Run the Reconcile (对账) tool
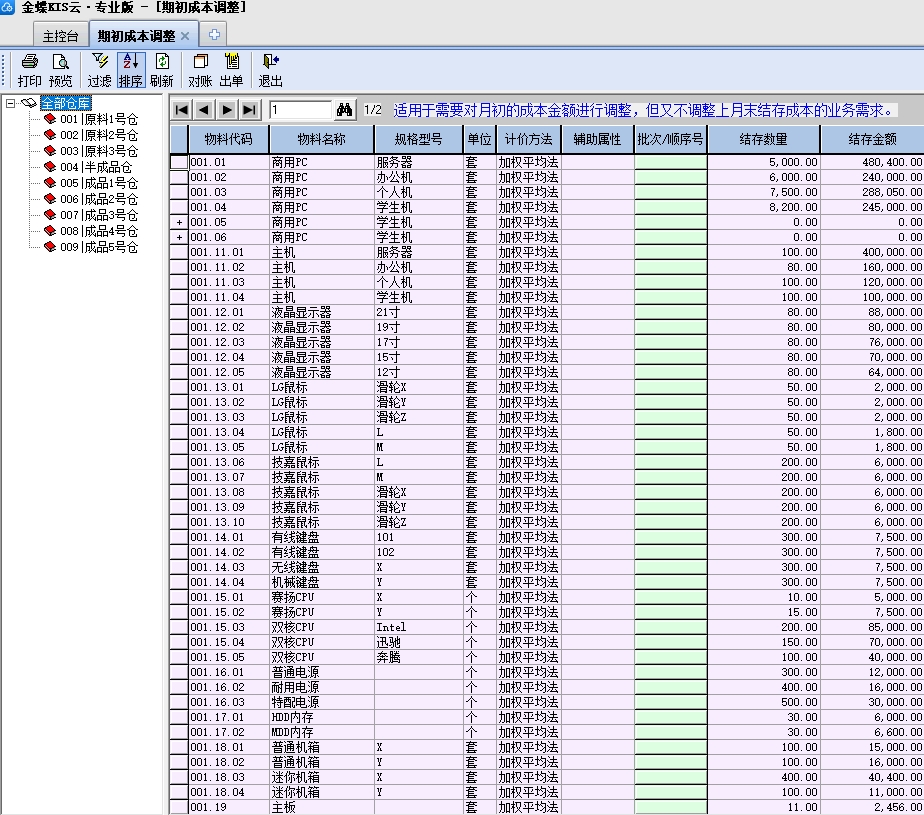 (200, 70)
